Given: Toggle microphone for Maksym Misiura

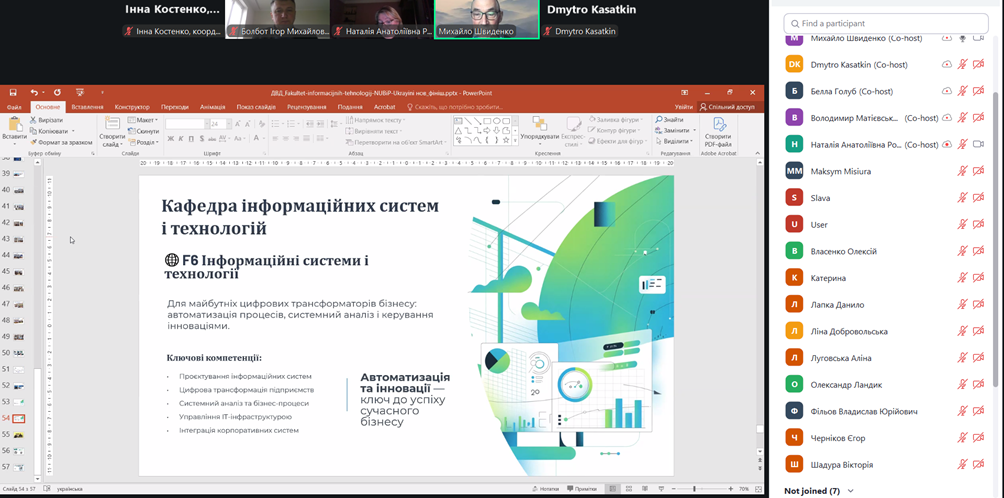Looking at the screenshot, I should pos(962,171).
